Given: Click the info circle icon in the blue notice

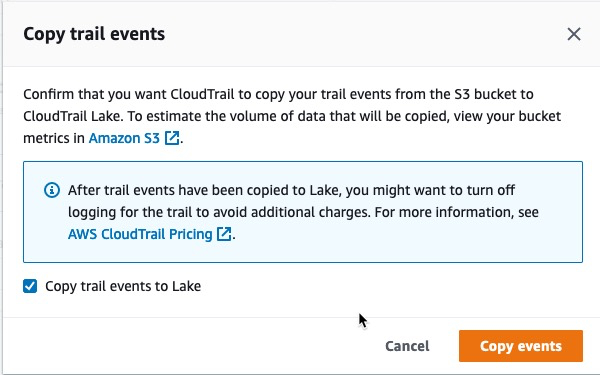Looking at the screenshot, I should [x=52, y=190].
